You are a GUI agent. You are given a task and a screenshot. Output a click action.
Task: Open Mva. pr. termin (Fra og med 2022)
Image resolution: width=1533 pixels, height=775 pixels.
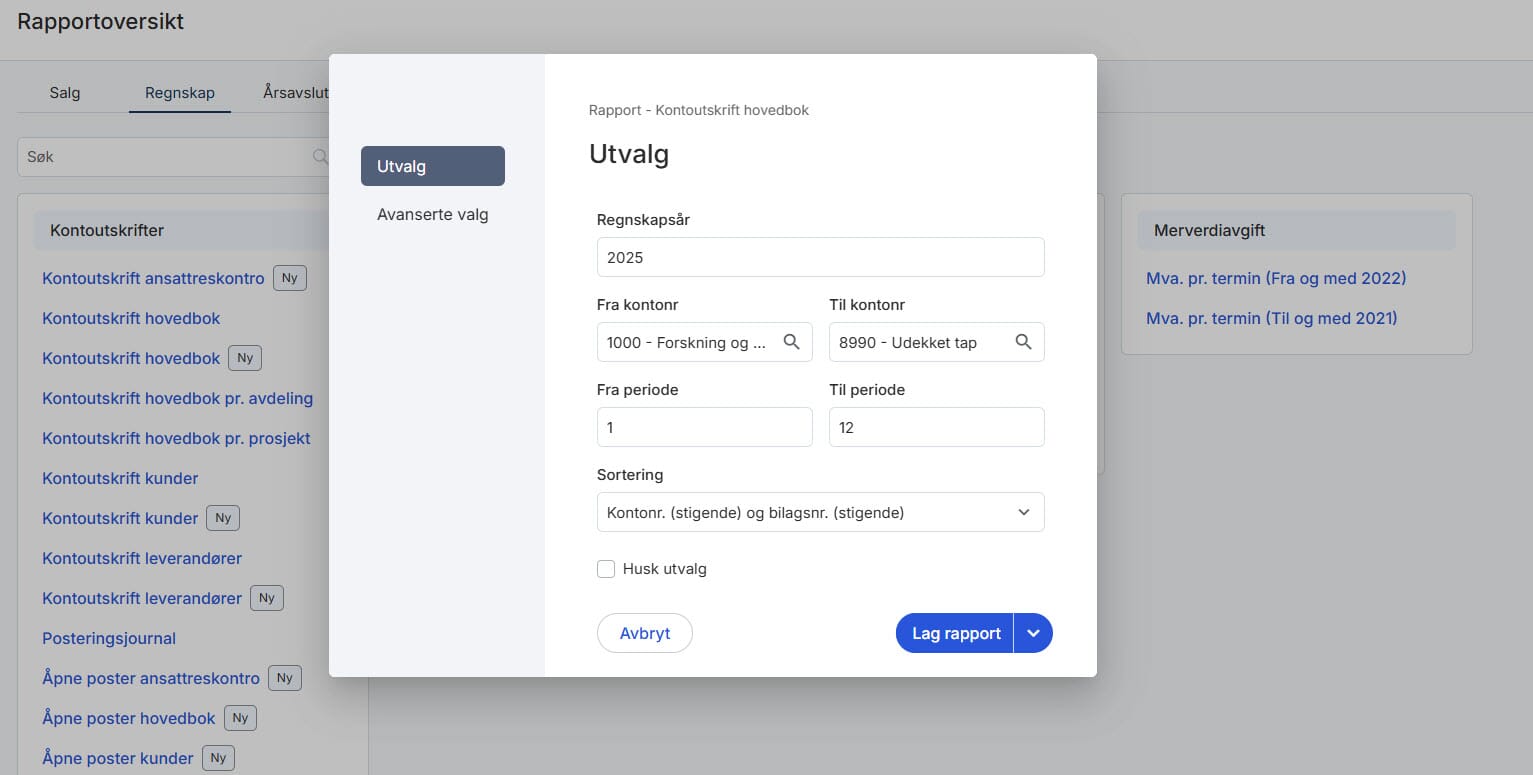1276,278
